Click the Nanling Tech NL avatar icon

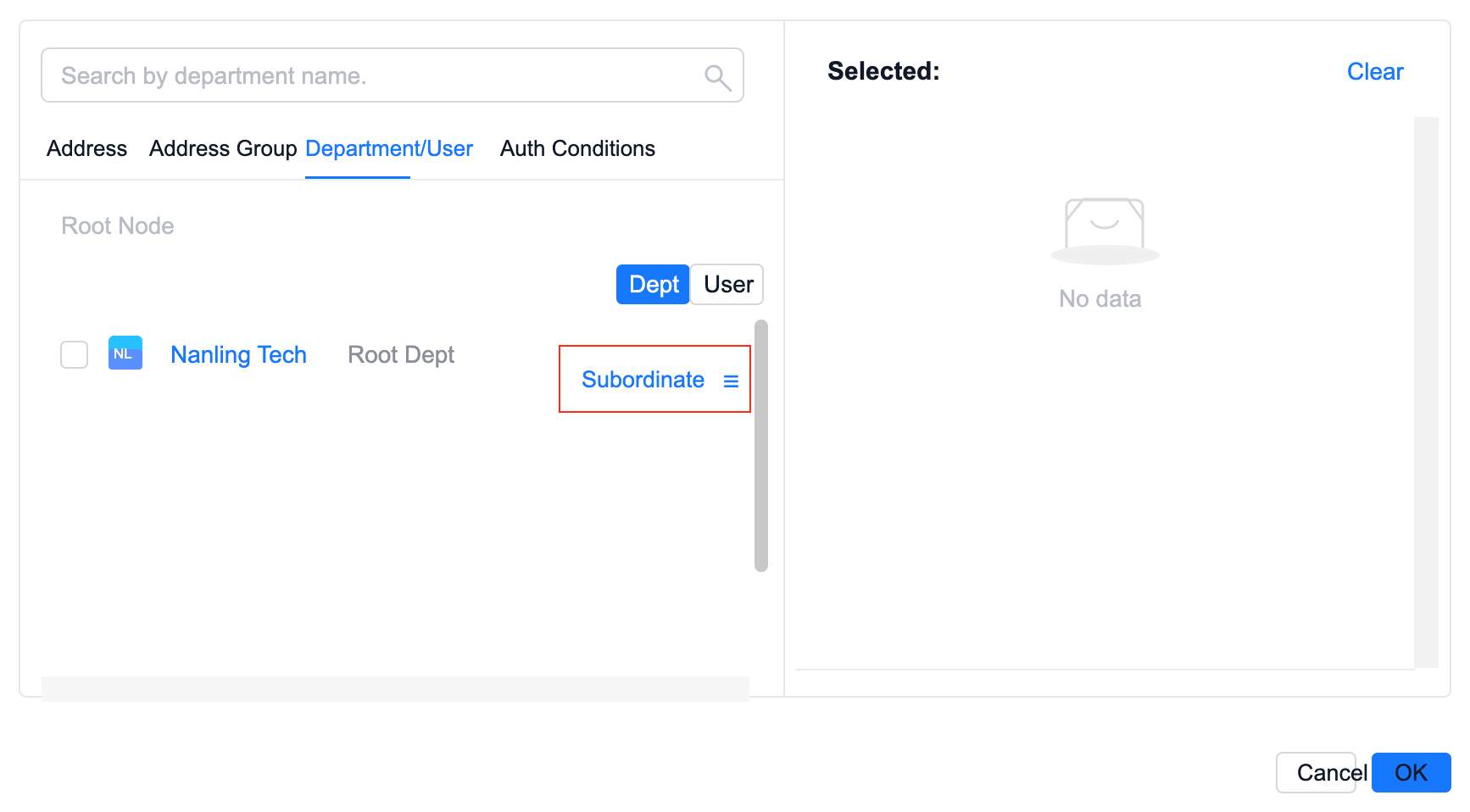[125, 353]
